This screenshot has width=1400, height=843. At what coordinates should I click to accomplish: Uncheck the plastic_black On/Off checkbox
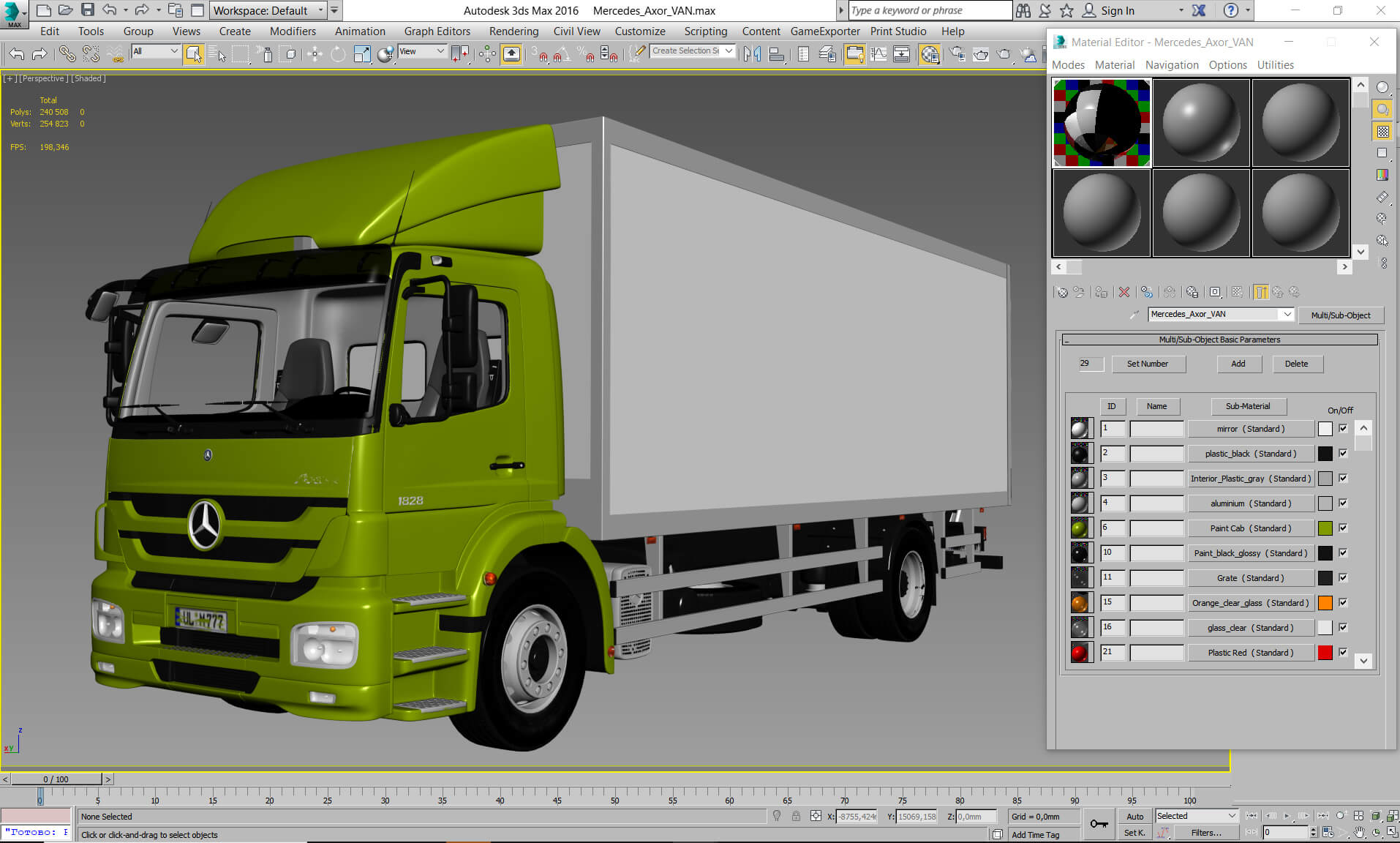point(1343,454)
